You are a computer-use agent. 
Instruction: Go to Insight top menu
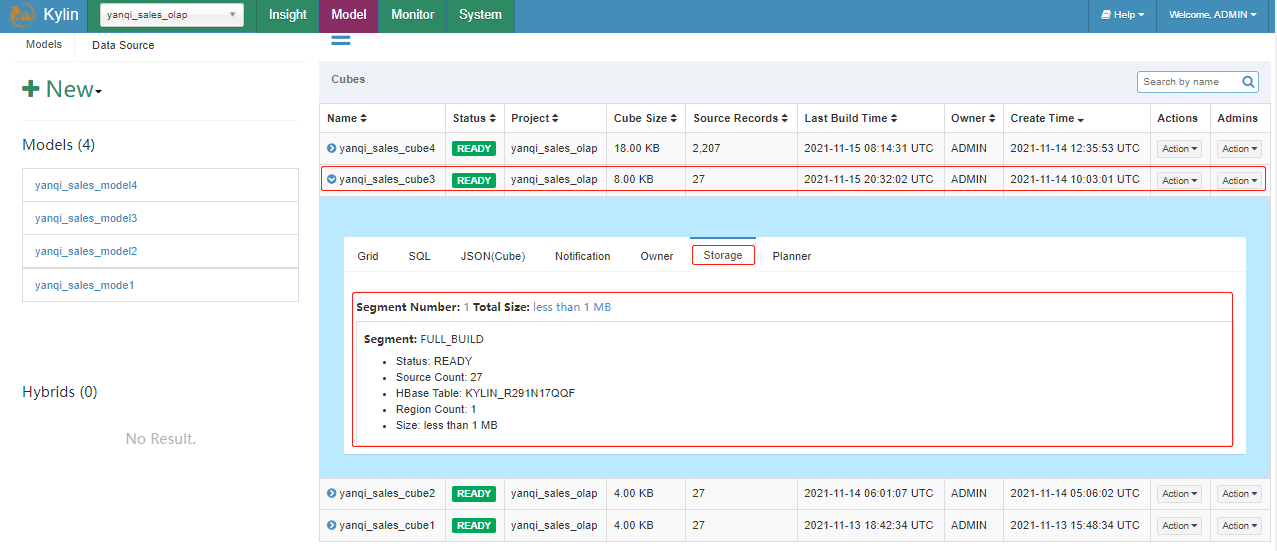tap(288, 15)
